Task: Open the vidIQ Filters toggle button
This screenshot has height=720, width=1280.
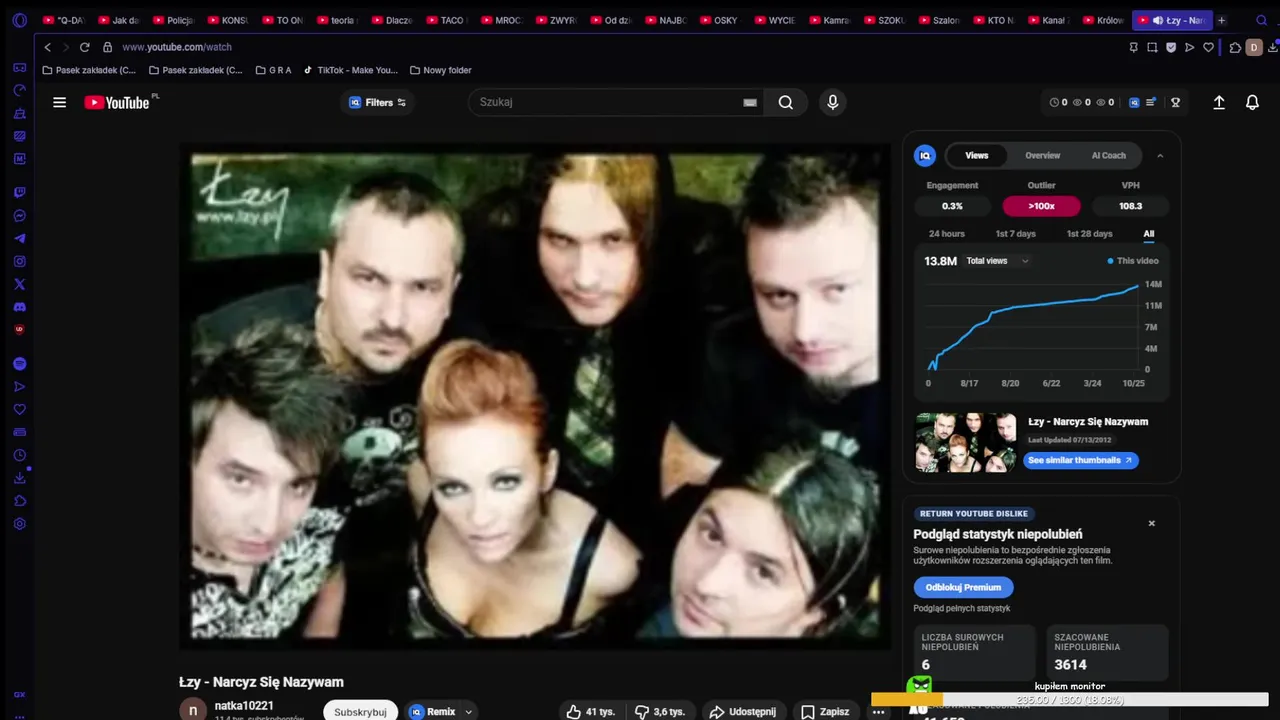Action: click(x=377, y=102)
